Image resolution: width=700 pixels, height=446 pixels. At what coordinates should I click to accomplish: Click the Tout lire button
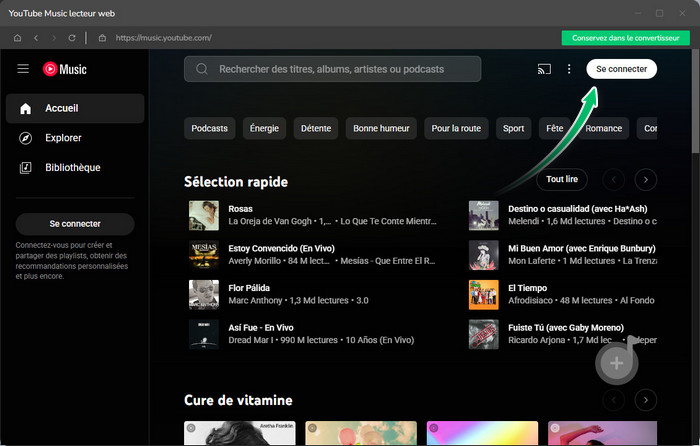[x=562, y=179]
